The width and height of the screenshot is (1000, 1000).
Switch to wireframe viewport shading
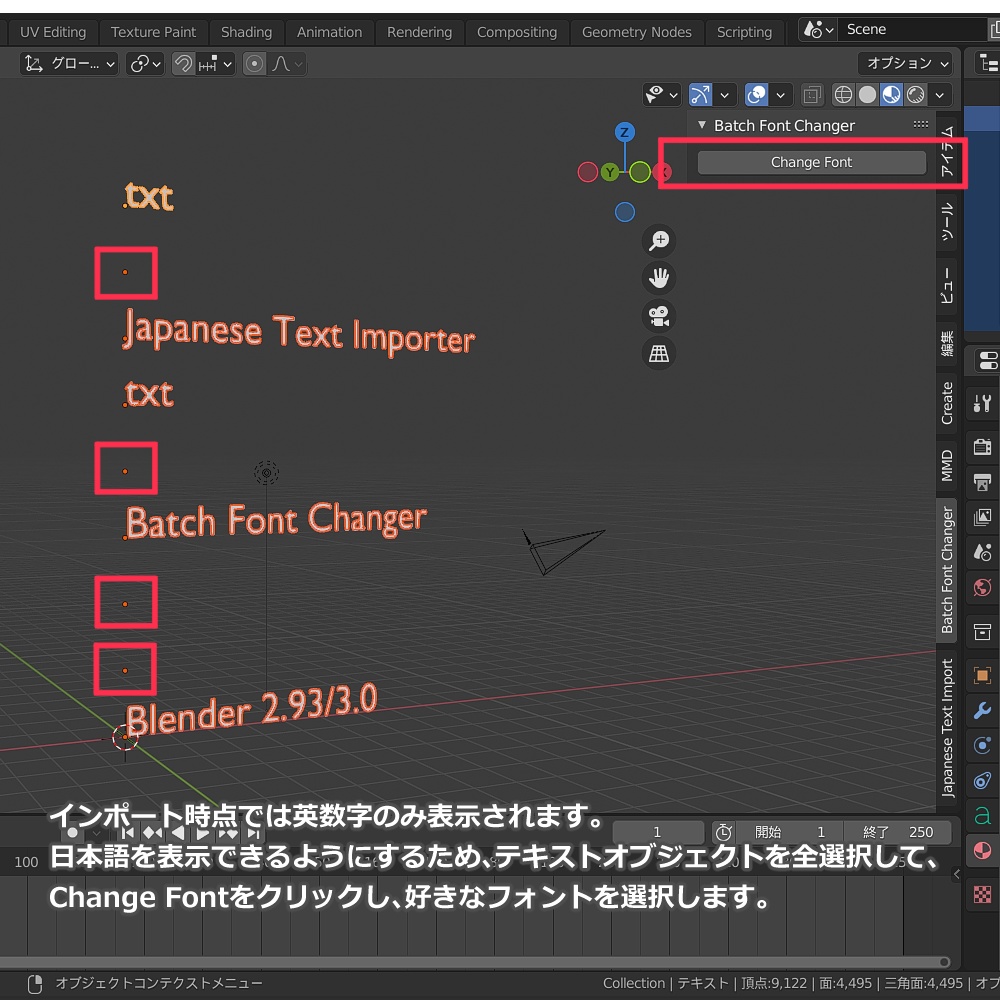pyautogui.click(x=843, y=95)
